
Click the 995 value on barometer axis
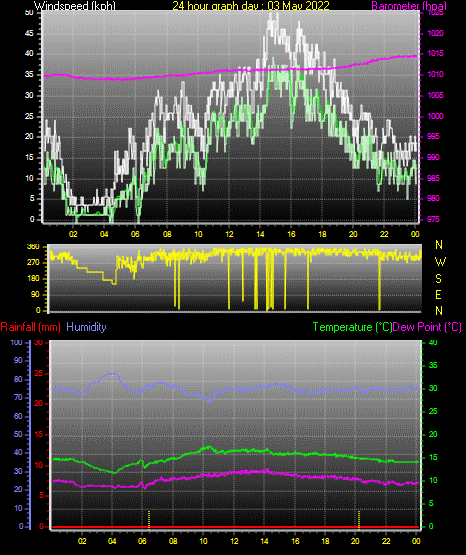(x=434, y=136)
